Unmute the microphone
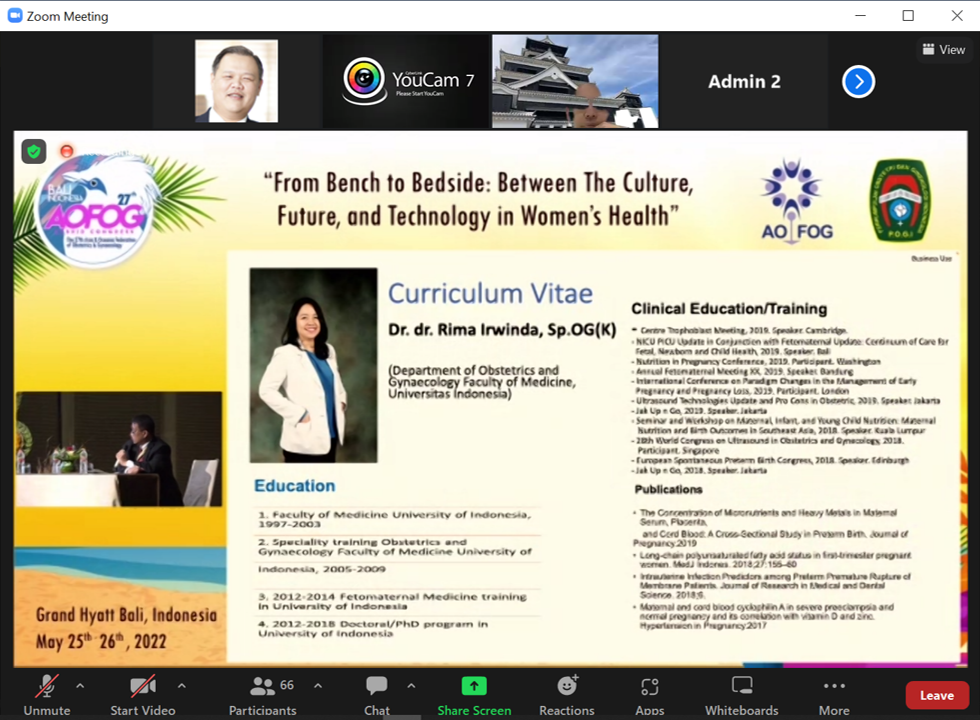Viewport: 980px width, 720px height. (x=47, y=694)
